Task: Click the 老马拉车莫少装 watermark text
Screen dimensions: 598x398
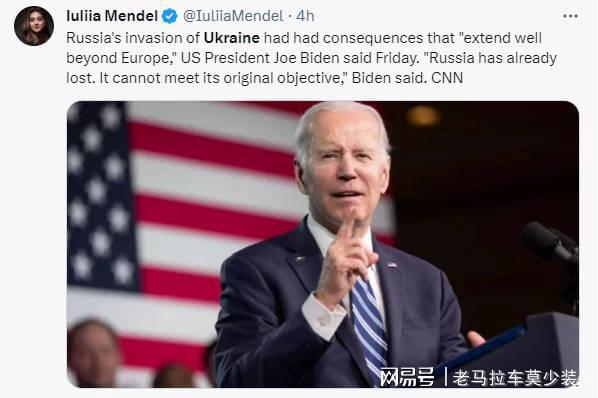Action: [516, 377]
